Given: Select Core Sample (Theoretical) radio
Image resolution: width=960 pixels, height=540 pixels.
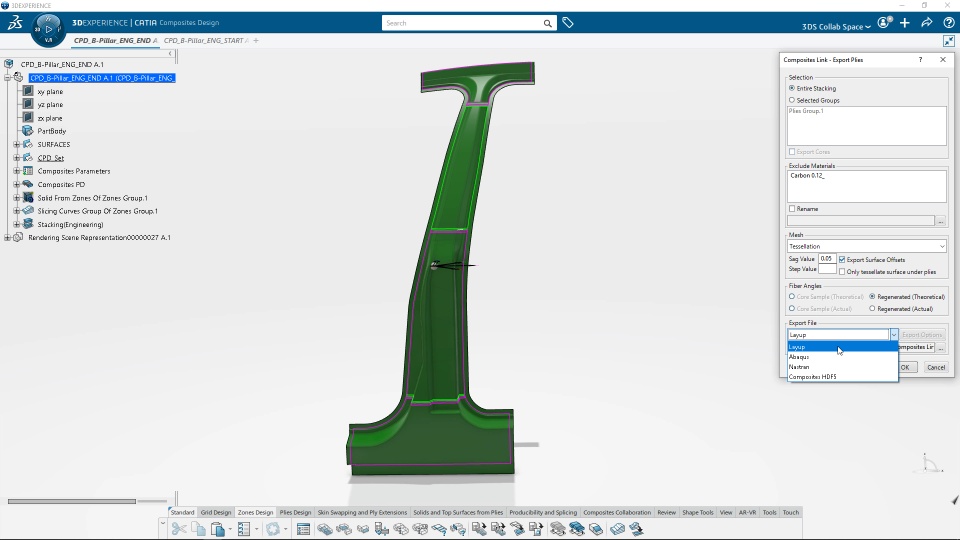Looking at the screenshot, I should (792, 296).
